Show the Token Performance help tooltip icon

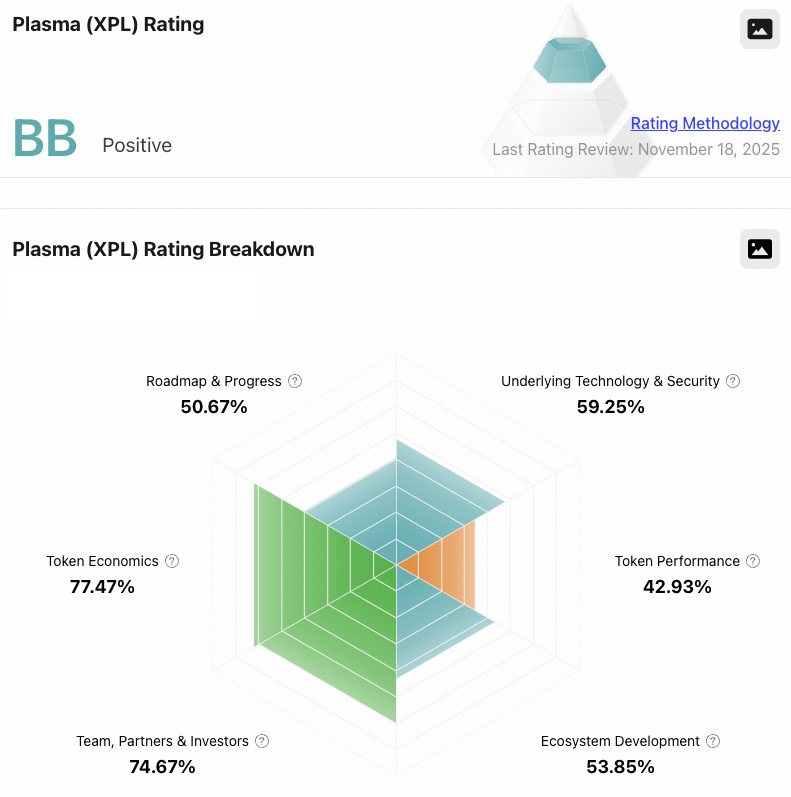tap(753, 561)
